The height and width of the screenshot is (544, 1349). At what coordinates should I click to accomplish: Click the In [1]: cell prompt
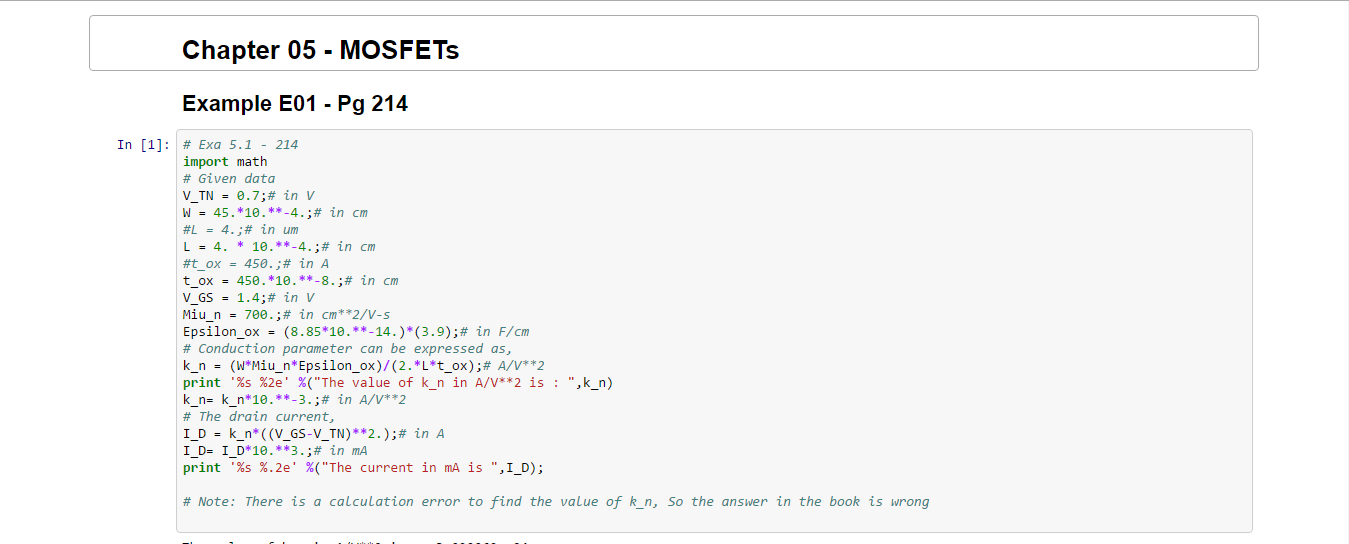tap(143, 145)
